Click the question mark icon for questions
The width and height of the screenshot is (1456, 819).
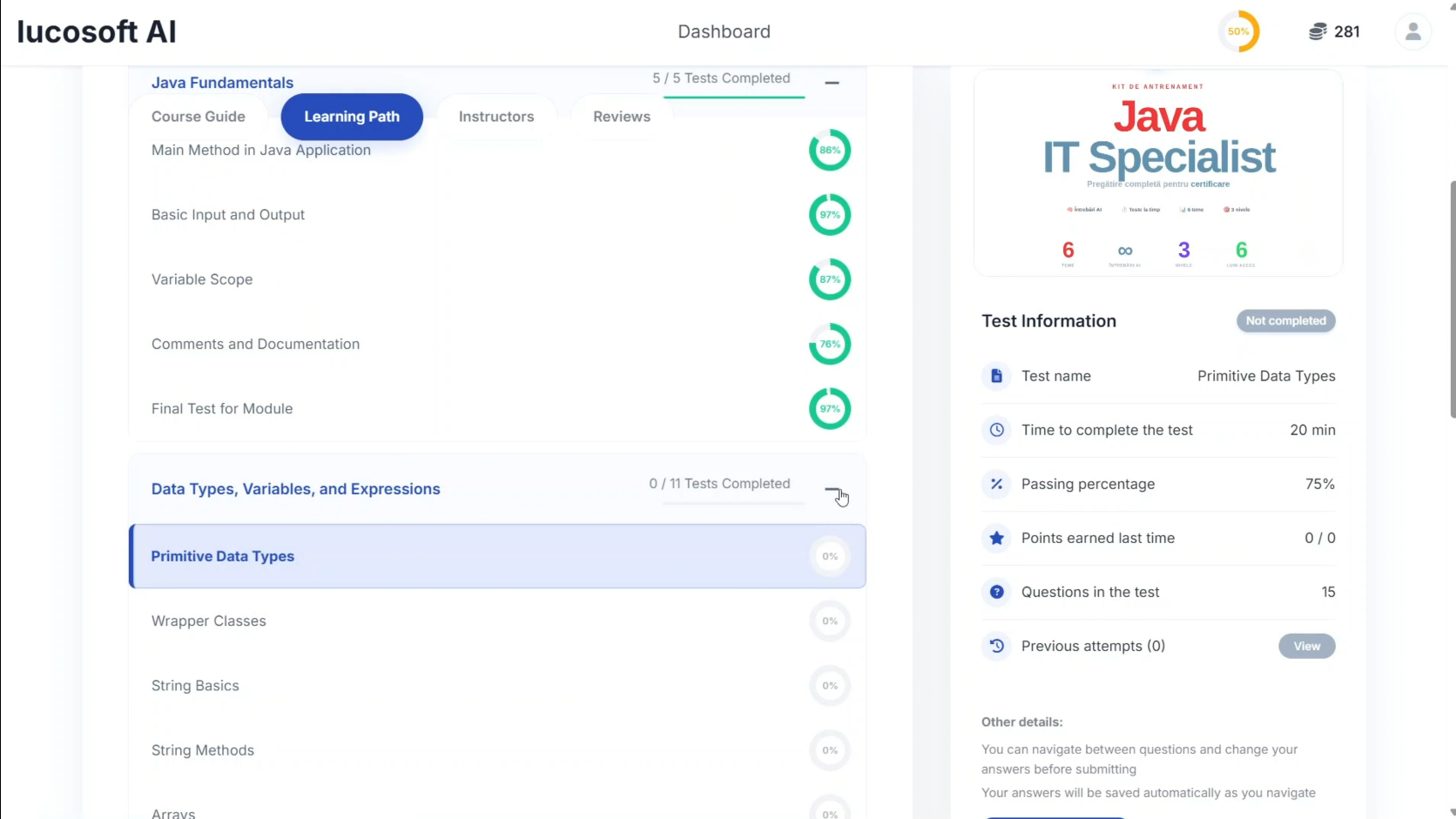point(996,592)
